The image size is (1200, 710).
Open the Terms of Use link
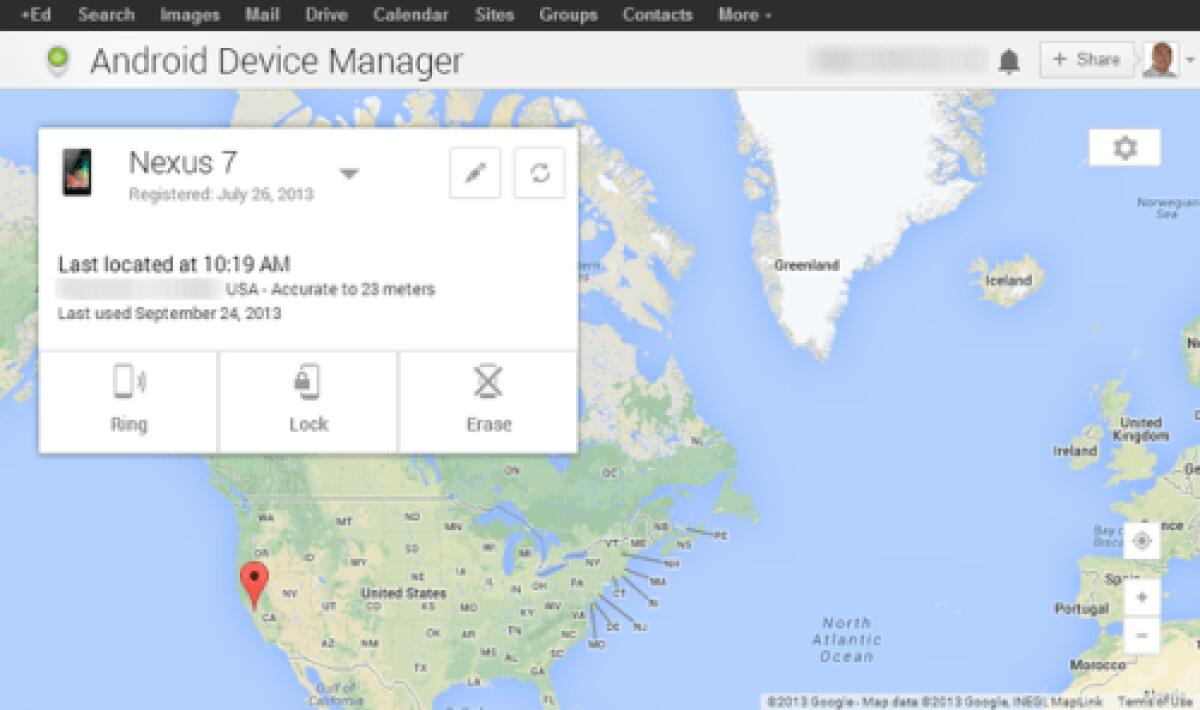pos(1156,701)
